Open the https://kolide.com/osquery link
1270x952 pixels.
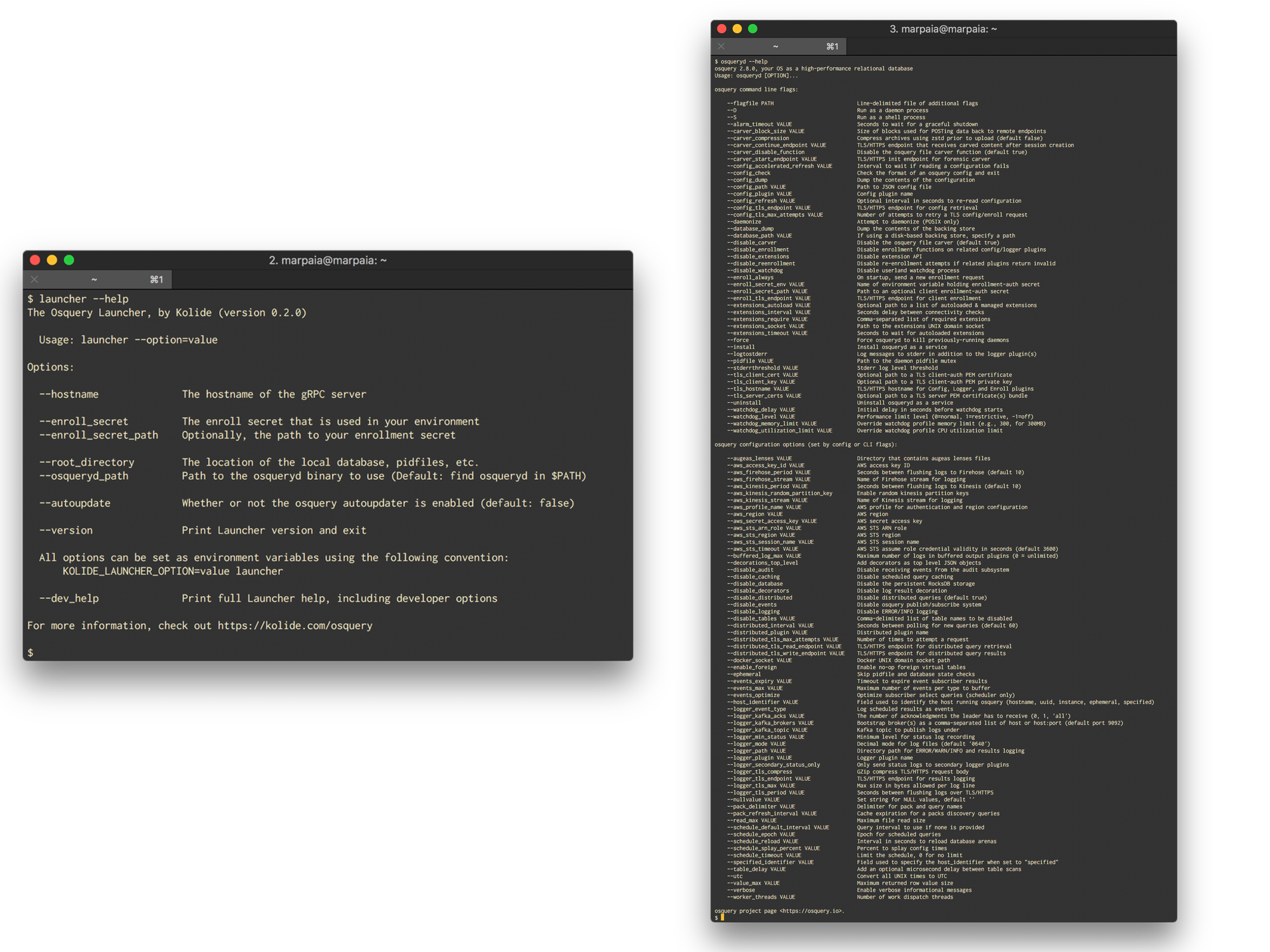tap(295, 626)
